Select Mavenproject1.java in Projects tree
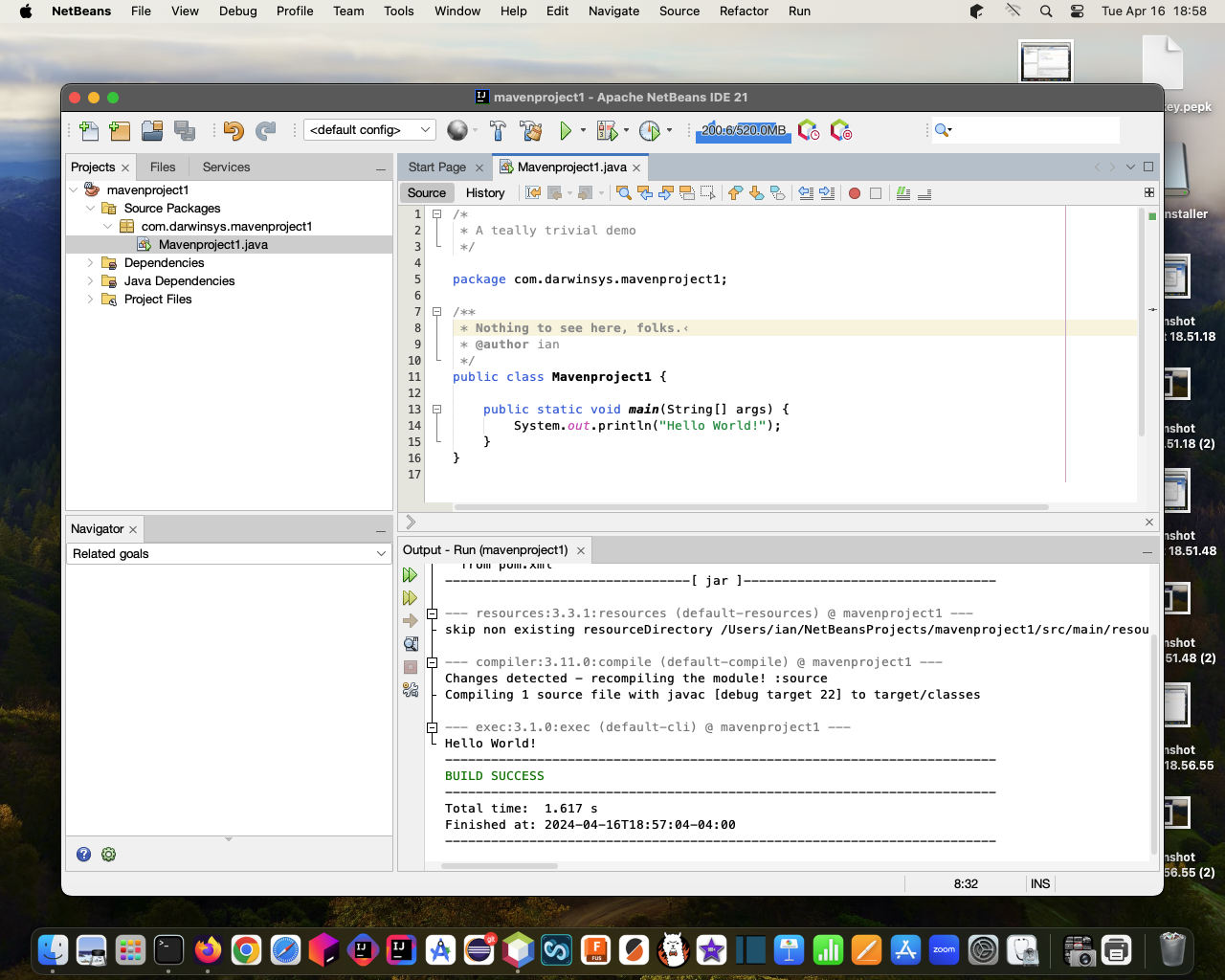Image resolution: width=1225 pixels, height=980 pixels. (x=212, y=244)
